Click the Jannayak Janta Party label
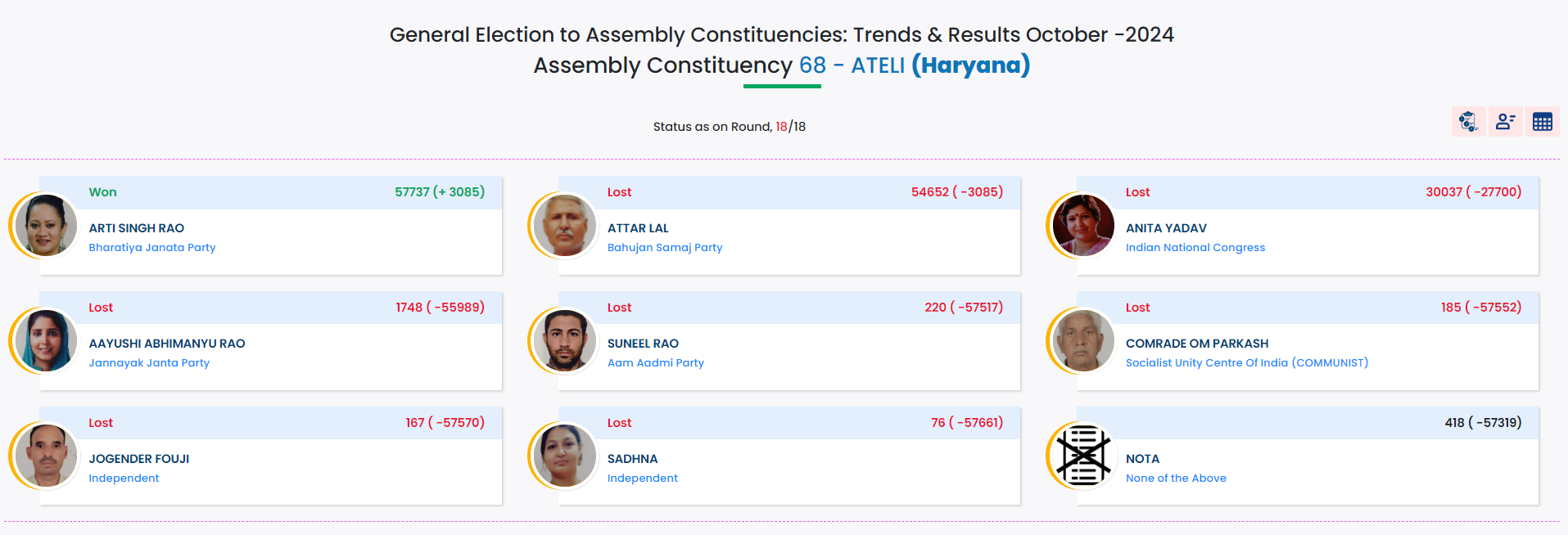Viewport: 1568px width, 535px height. tap(149, 363)
